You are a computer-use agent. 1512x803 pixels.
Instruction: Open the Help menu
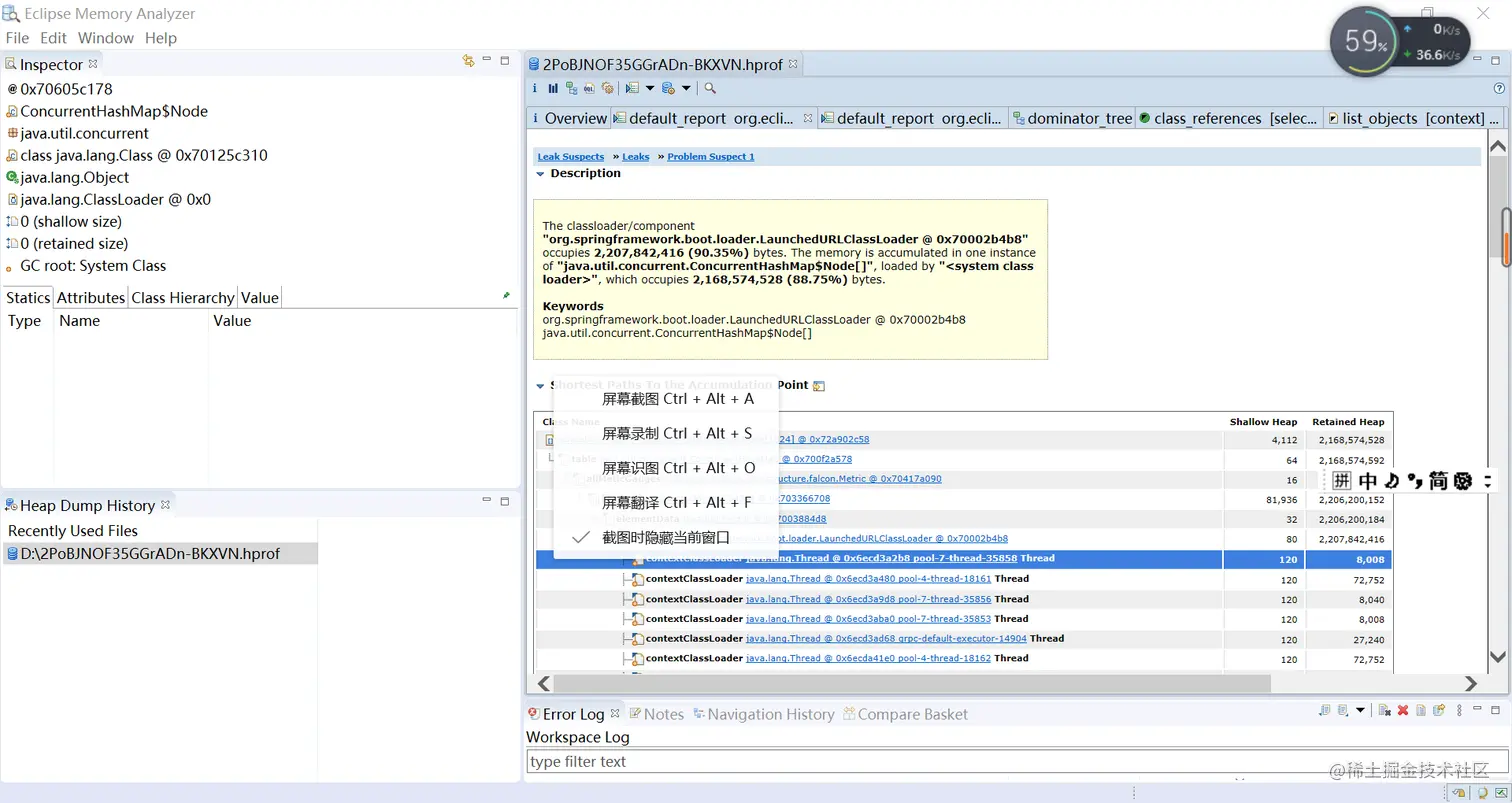coord(161,38)
